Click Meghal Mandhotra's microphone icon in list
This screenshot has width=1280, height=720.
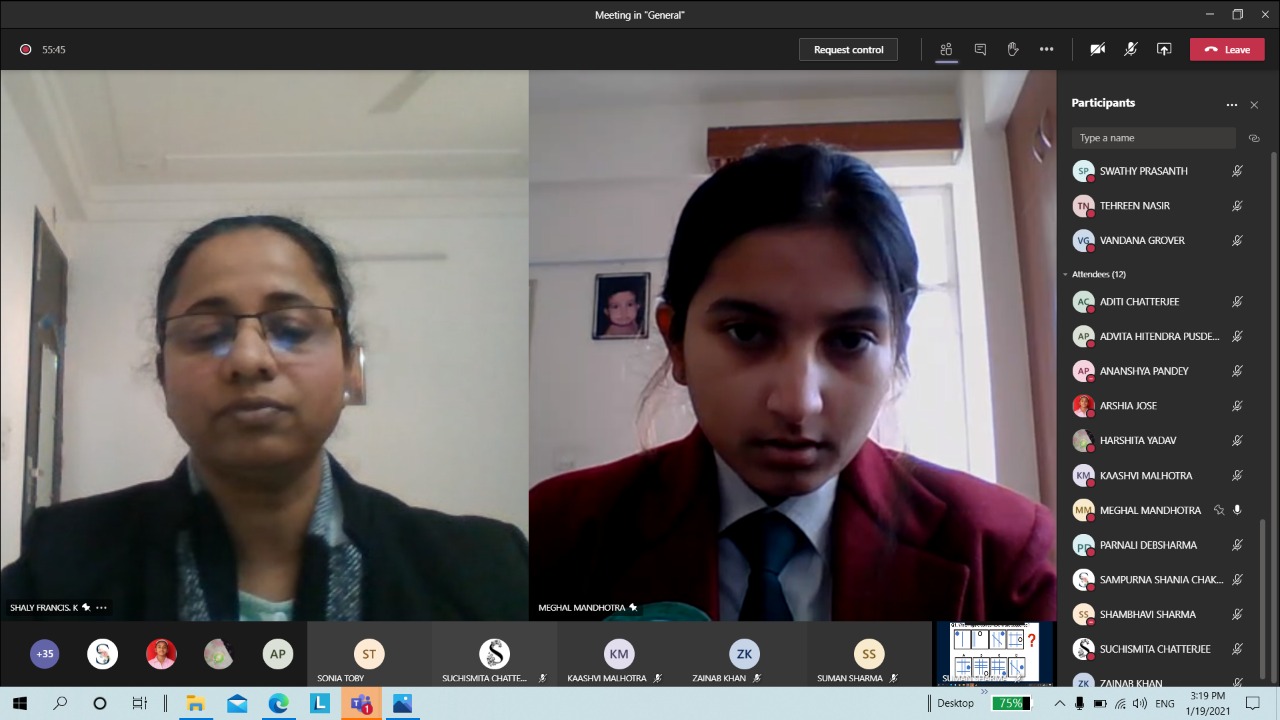point(1237,510)
